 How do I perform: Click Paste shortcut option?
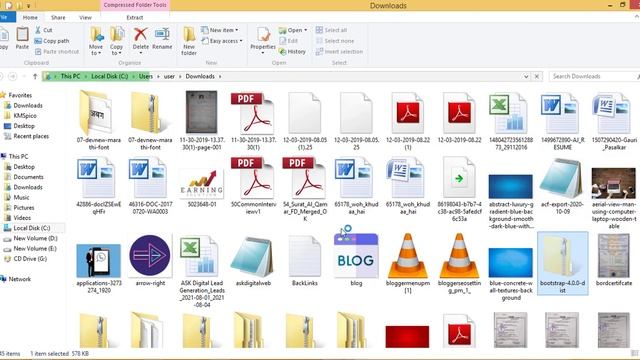(x=57, y=51)
